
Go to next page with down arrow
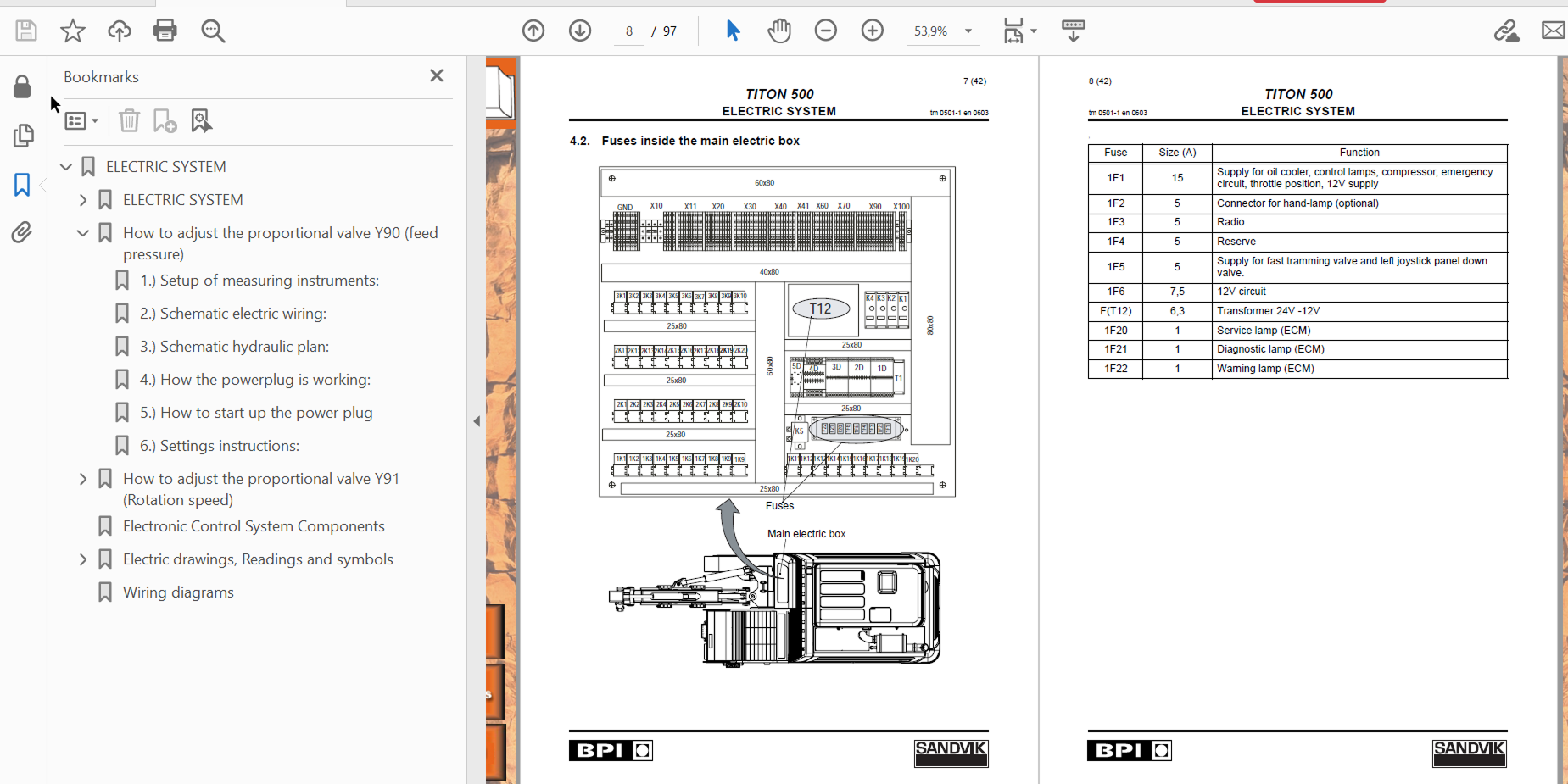tap(580, 31)
